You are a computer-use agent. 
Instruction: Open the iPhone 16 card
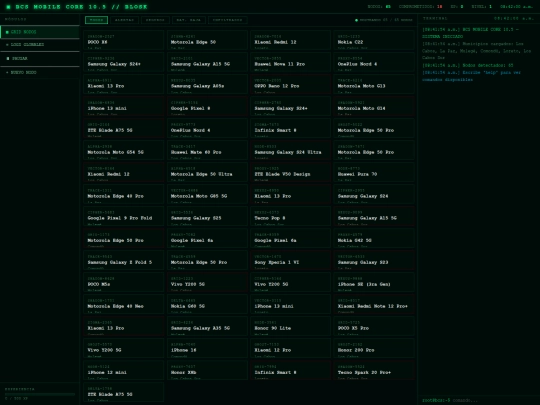point(207,349)
